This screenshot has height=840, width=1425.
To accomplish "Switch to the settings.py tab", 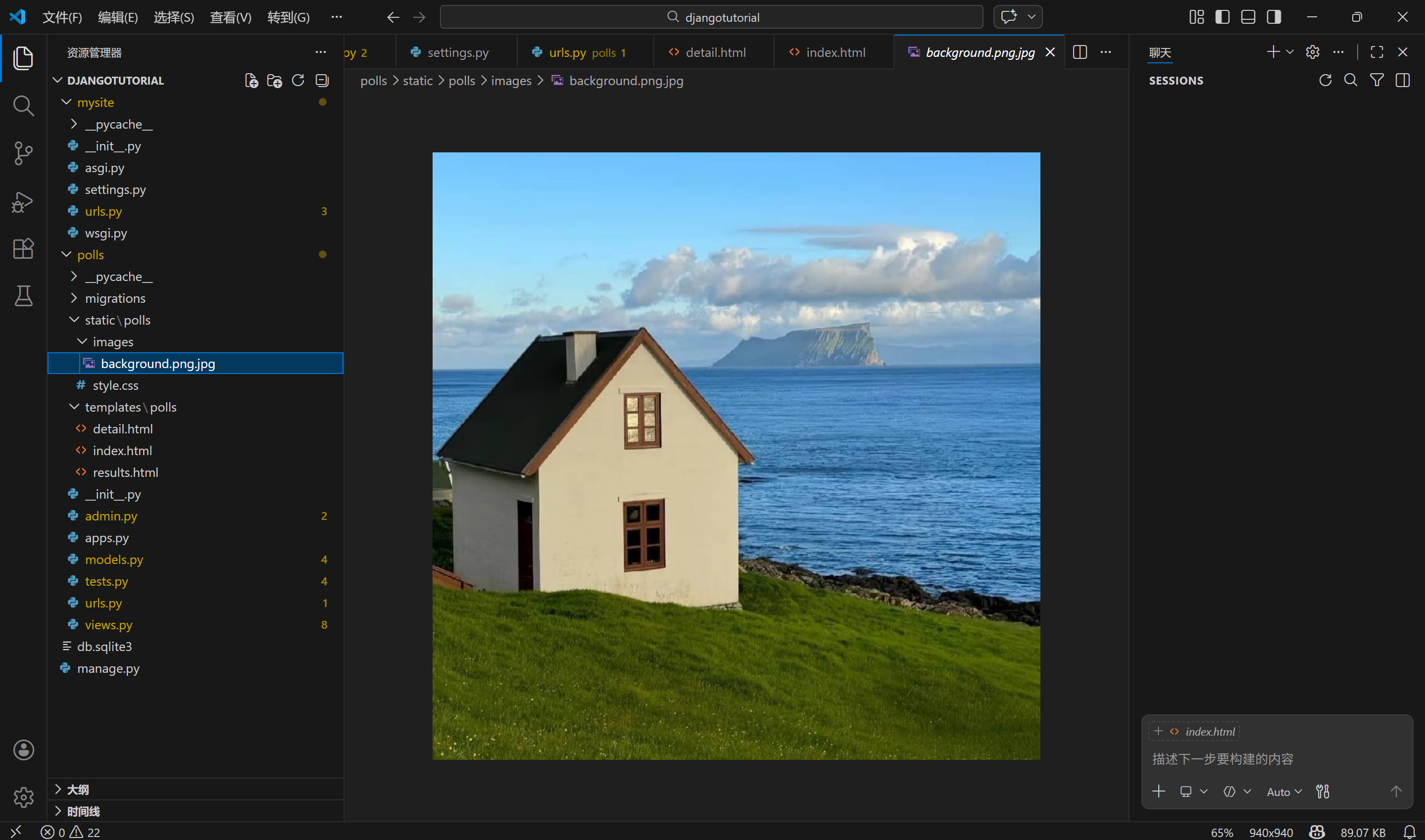I will click(457, 52).
